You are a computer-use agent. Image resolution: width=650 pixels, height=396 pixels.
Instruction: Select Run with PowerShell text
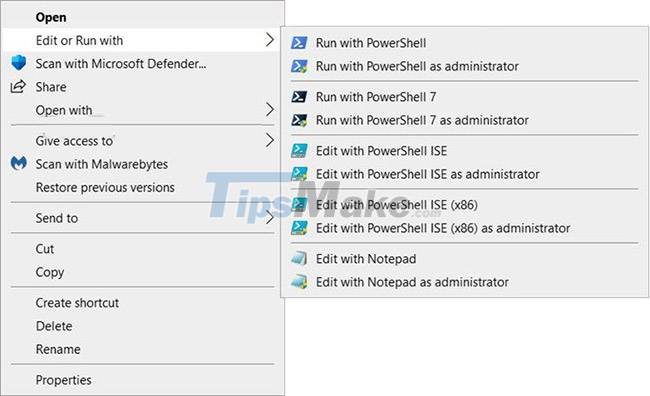(x=371, y=43)
